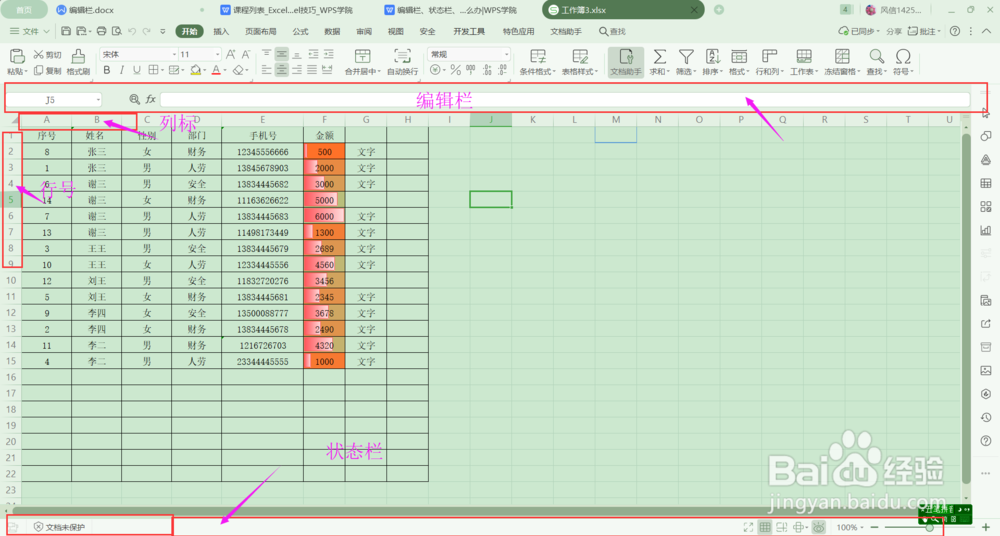Screen dimensions: 1000x536
Task: Toggle eye protection mode in status bar
Action: click(x=819, y=527)
